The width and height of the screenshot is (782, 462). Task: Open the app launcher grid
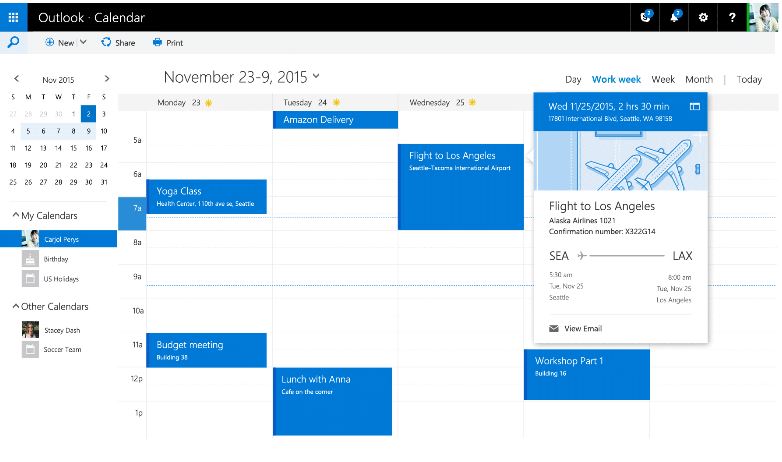point(13,17)
